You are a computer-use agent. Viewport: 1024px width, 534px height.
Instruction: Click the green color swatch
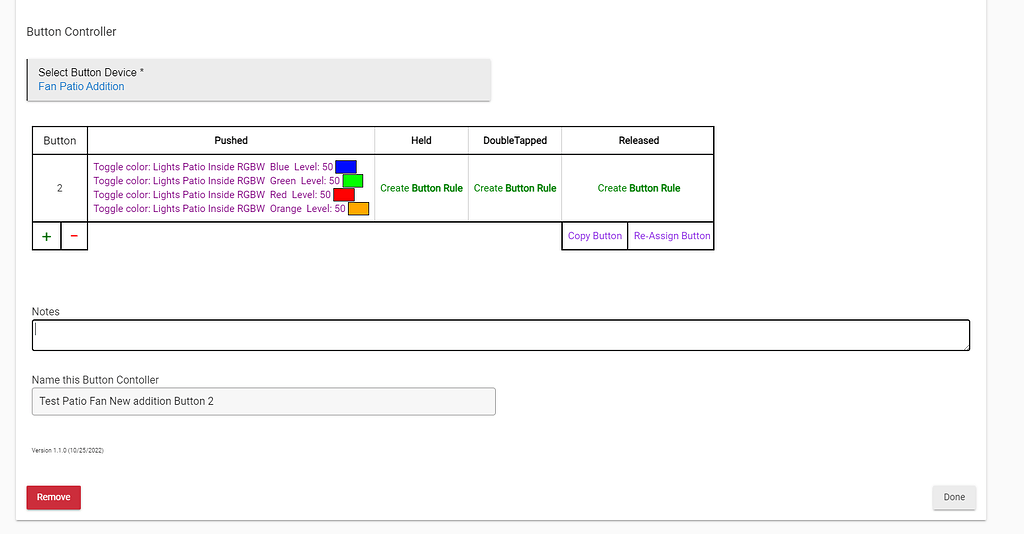[352, 181]
